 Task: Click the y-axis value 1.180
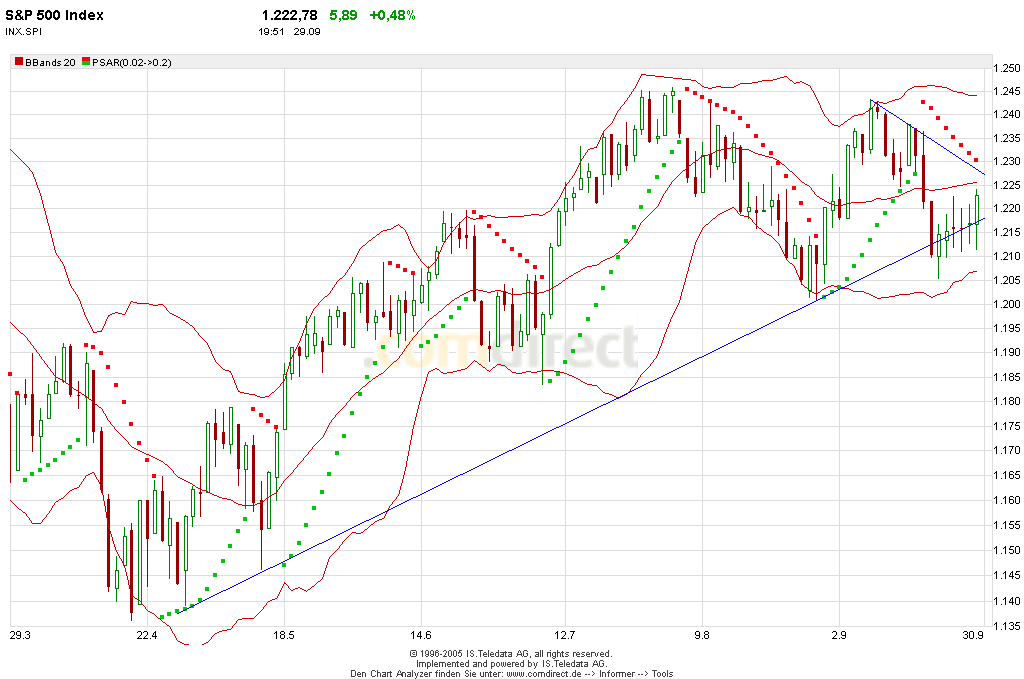1006,402
